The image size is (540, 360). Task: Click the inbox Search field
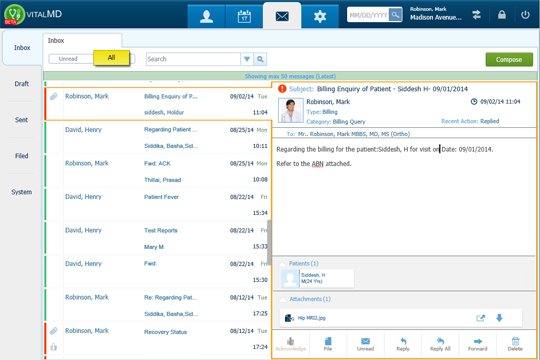click(193, 59)
